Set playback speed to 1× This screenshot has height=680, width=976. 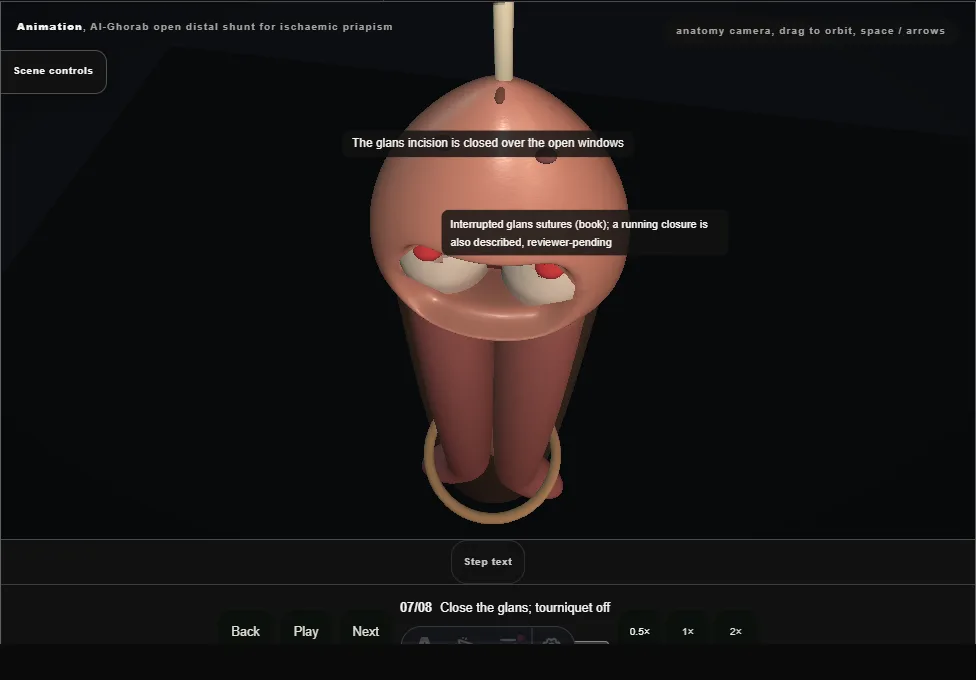pos(688,631)
